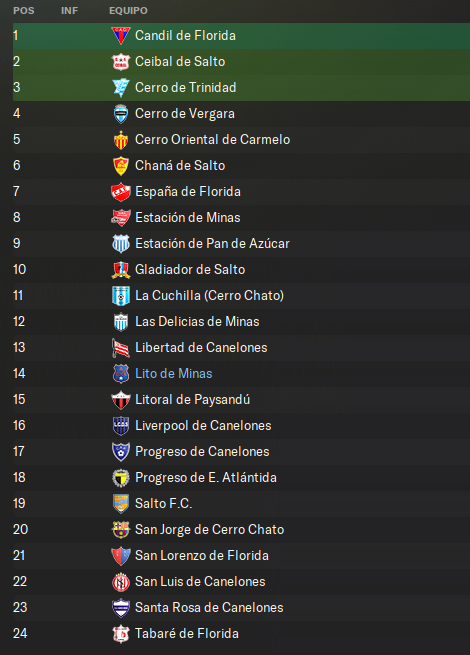Screen dimensions: 470x655
Task: Open the Lito de Minas team link
Action: pyautogui.click(x=173, y=373)
